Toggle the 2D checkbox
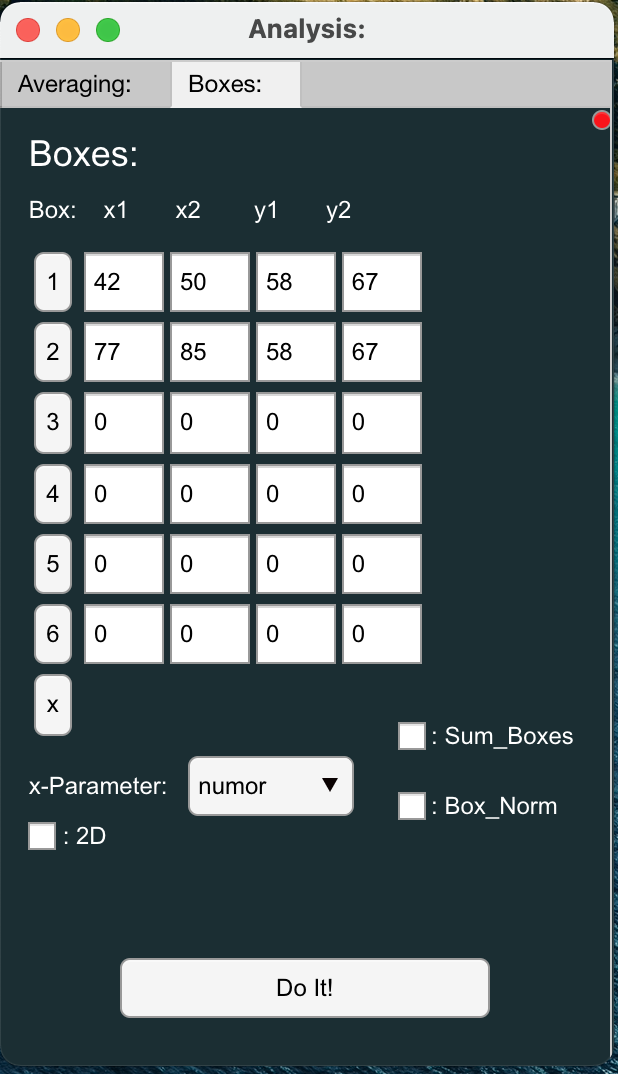 [42, 836]
